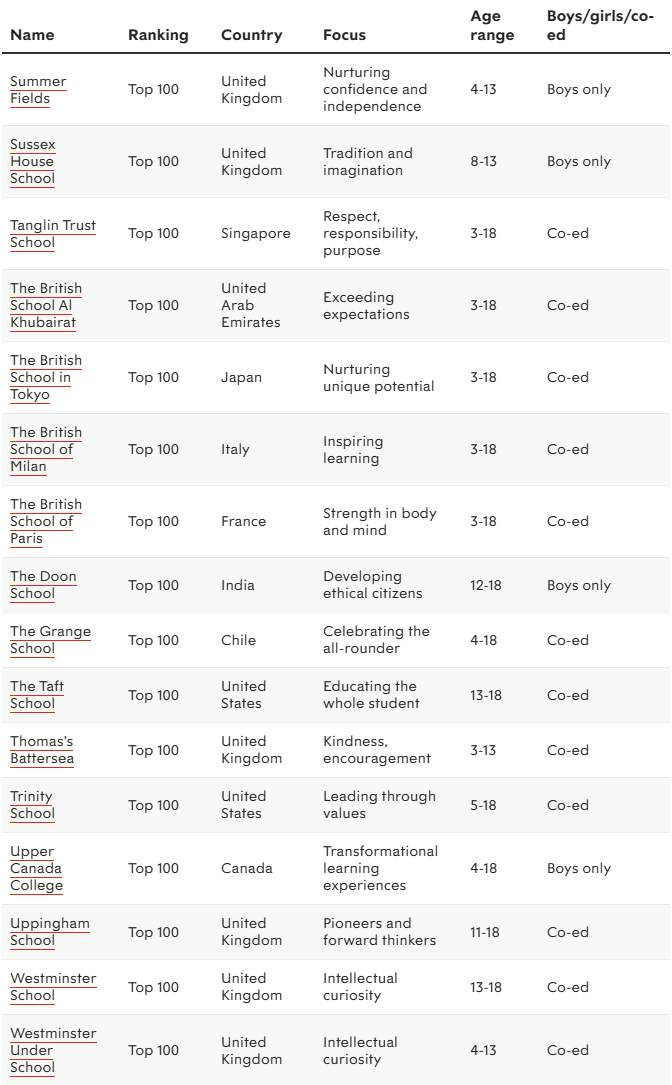The width and height of the screenshot is (672, 1085).
Task: Open The British School Al Khubairat link
Action: pyautogui.click(x=45, y=305)
